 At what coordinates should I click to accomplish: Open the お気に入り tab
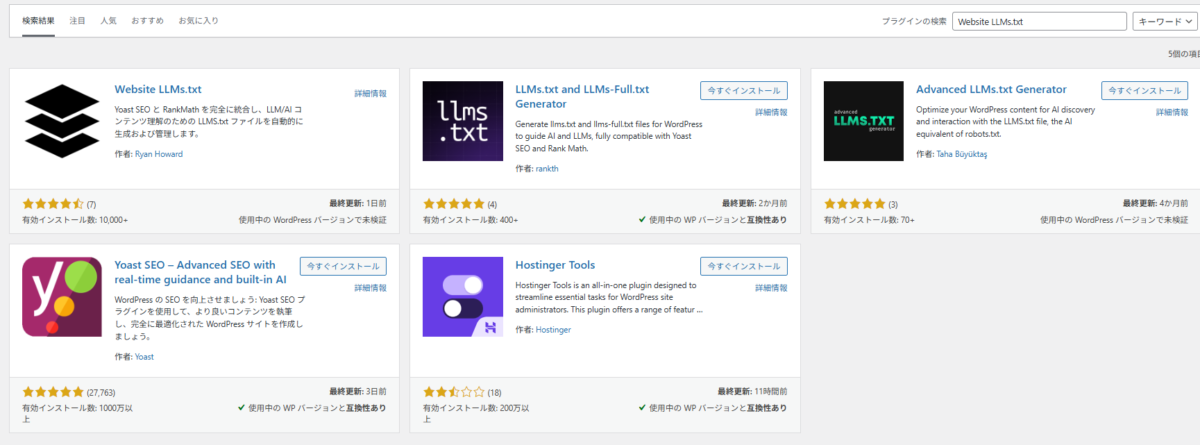click(x=198, y=20)
